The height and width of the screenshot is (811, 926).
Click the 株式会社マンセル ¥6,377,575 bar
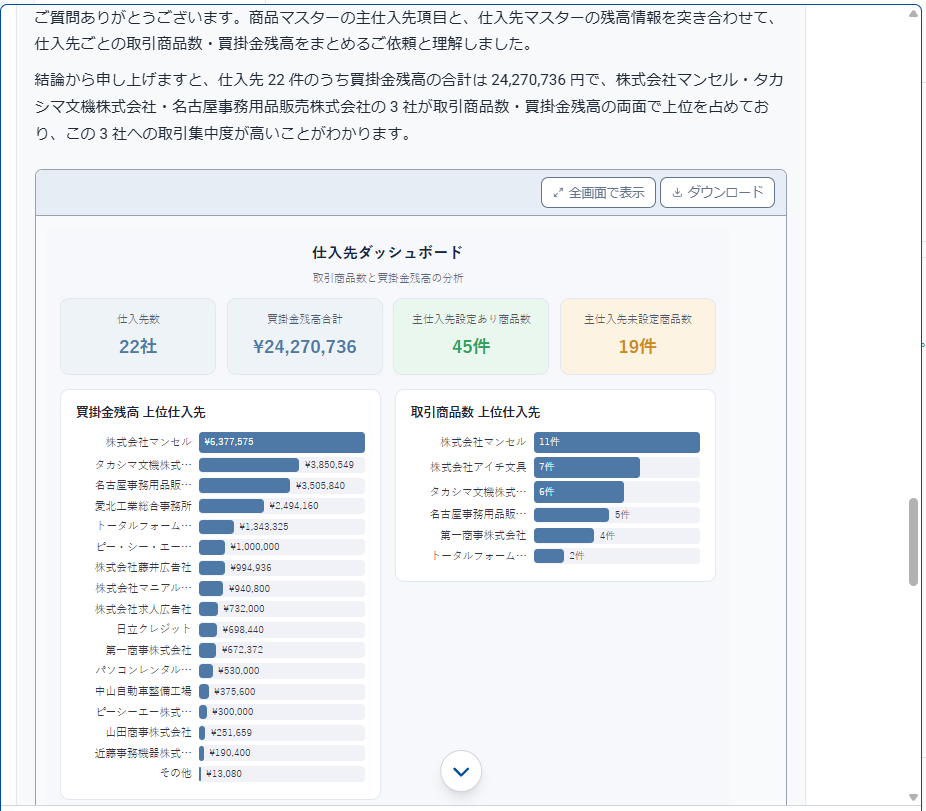tap(282, 442)
